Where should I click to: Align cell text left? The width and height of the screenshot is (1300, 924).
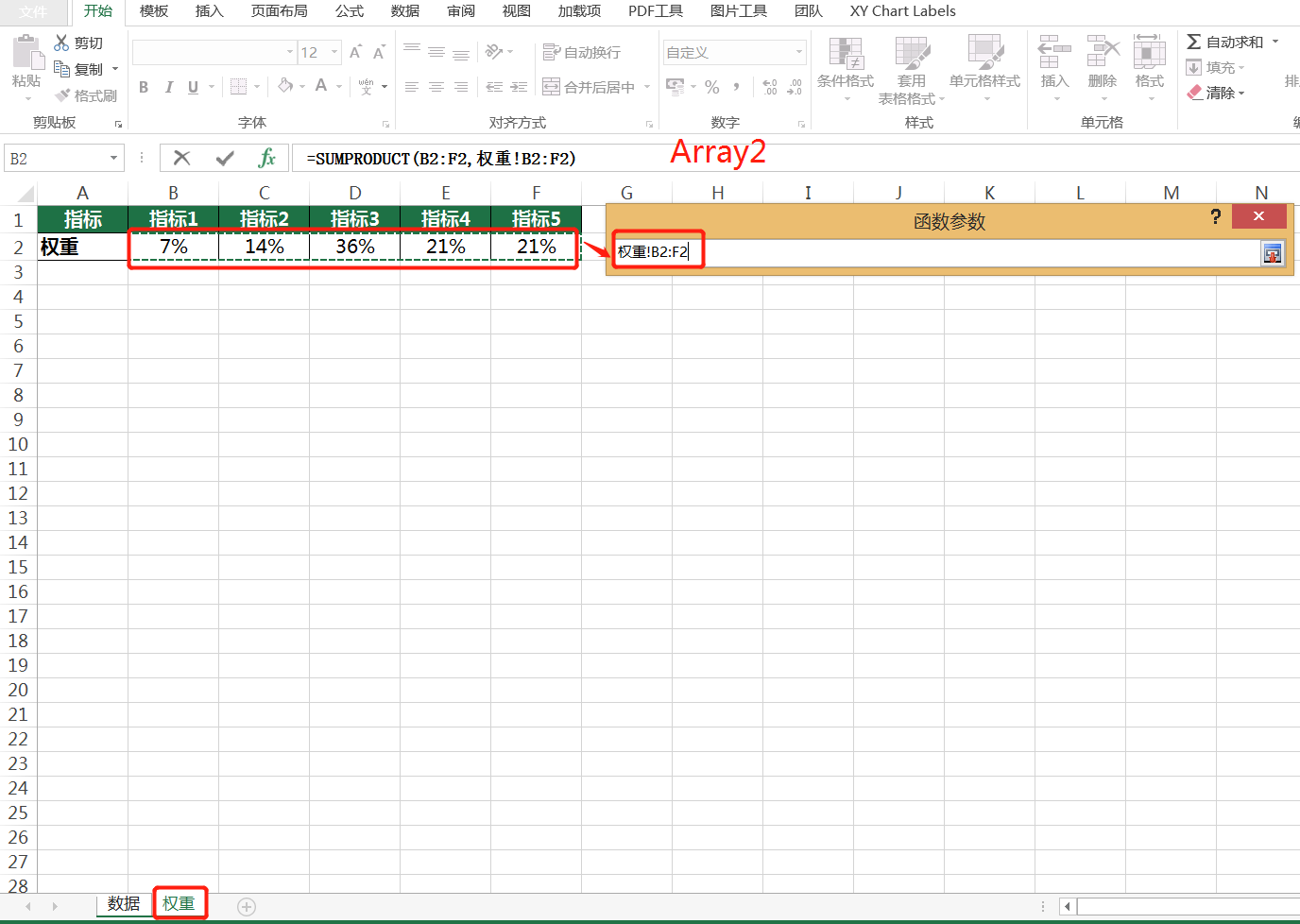tap(412, 87)
